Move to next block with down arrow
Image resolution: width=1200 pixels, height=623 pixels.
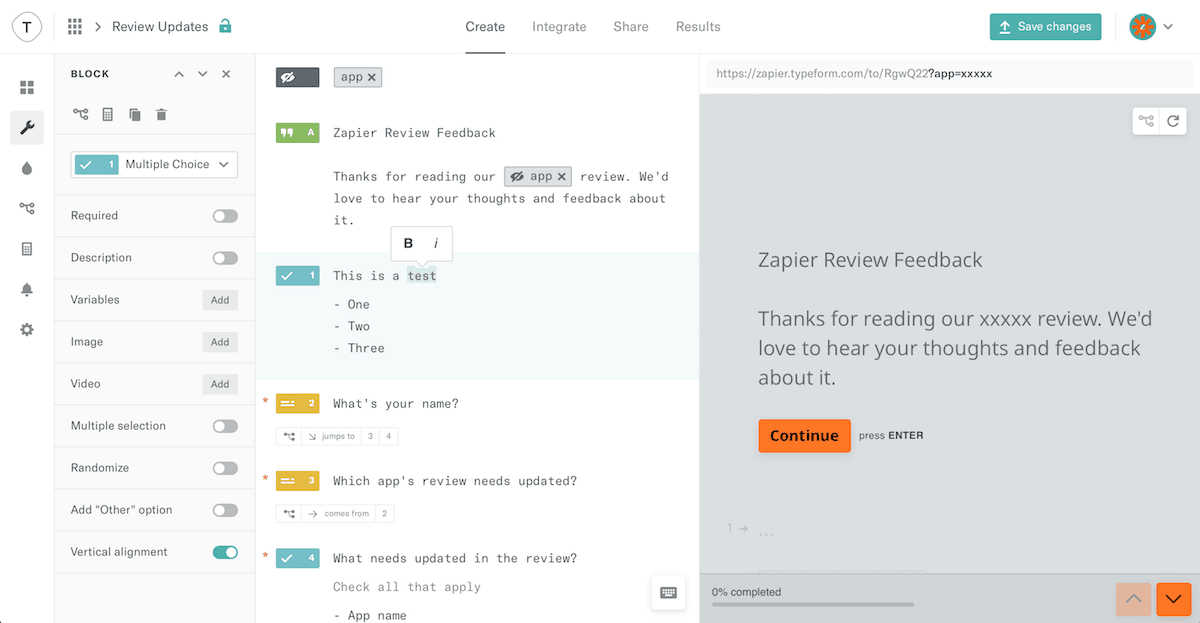(x=203, y=74)
